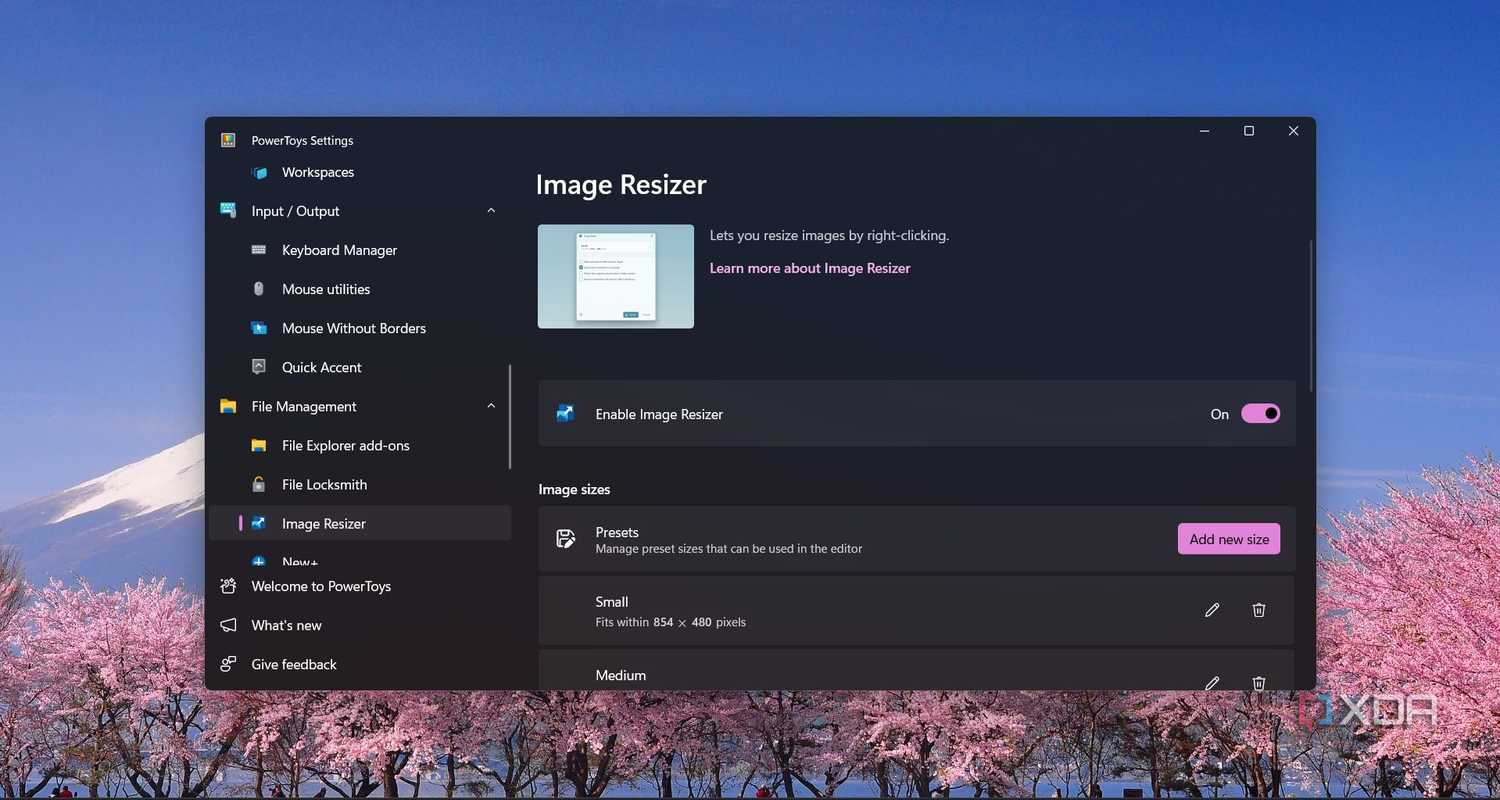
Task: Click the sidebar vertical scrollbar
Action: [x=510, y=416]
